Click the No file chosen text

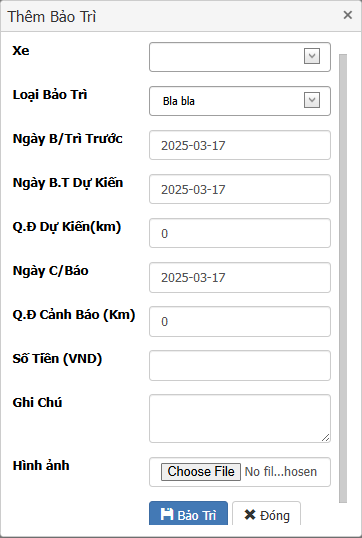click(281, 472)
